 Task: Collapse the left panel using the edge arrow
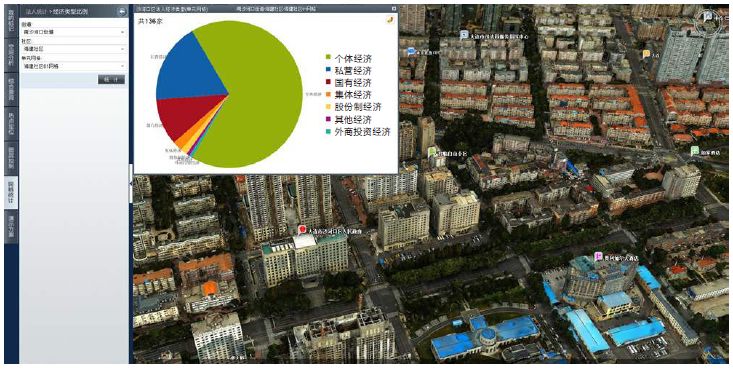pos(131,184)
